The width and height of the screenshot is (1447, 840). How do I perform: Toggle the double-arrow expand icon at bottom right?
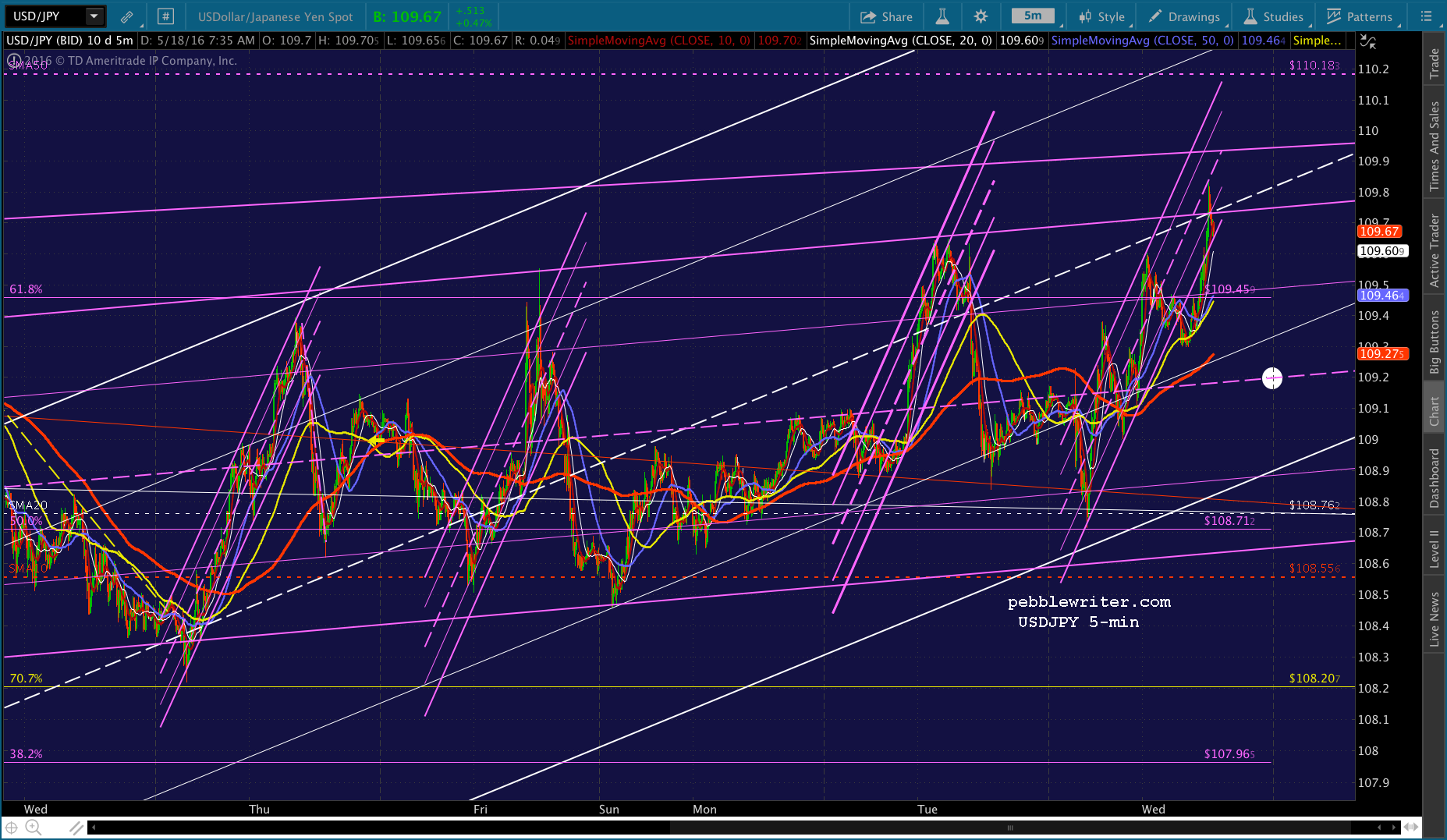tap(1410, 827)
